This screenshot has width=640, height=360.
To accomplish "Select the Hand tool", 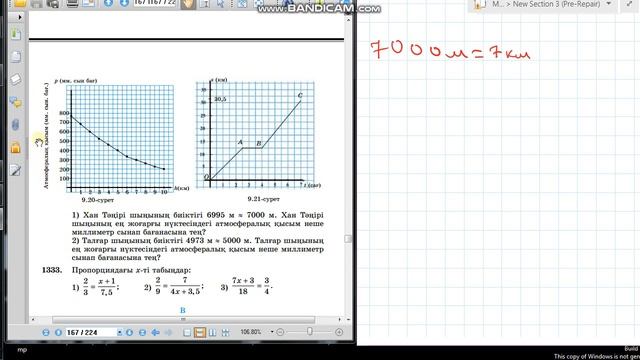I will (x=188, y=4).
